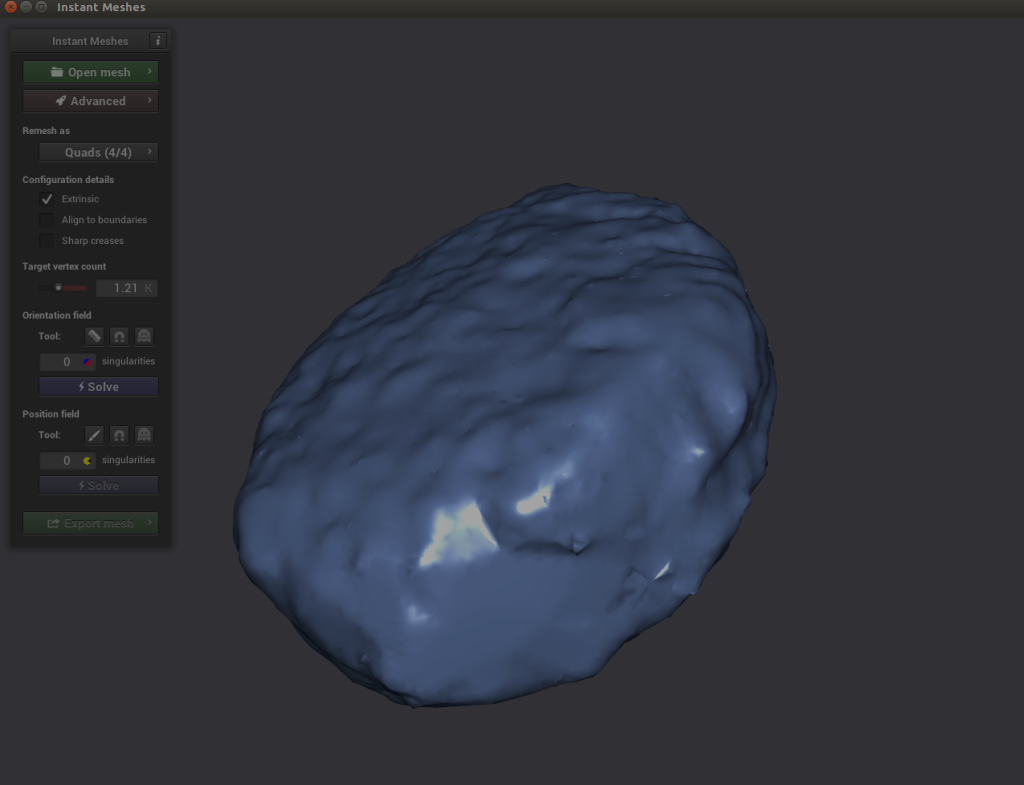Select the position field edge brush tool
The width and height of the screenshot is (1024, 785).
point(94,435)
